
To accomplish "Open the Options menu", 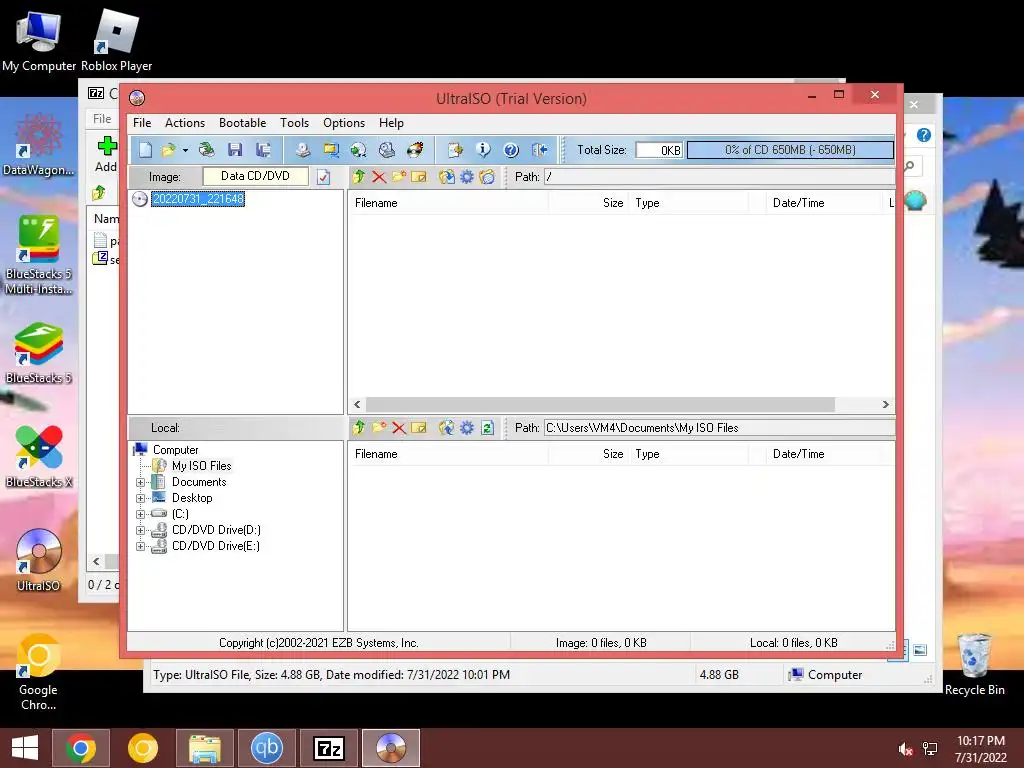I will click(344, 123).
